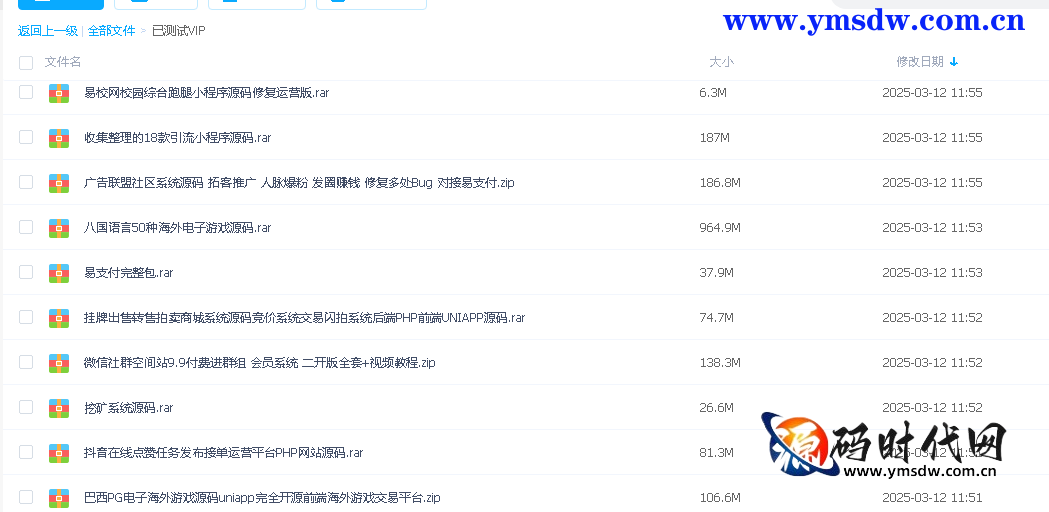Sort files by 大小 column header
The width and height of the screenshot is (1049, 512).
pyautogui.click(x=721, y=62)
